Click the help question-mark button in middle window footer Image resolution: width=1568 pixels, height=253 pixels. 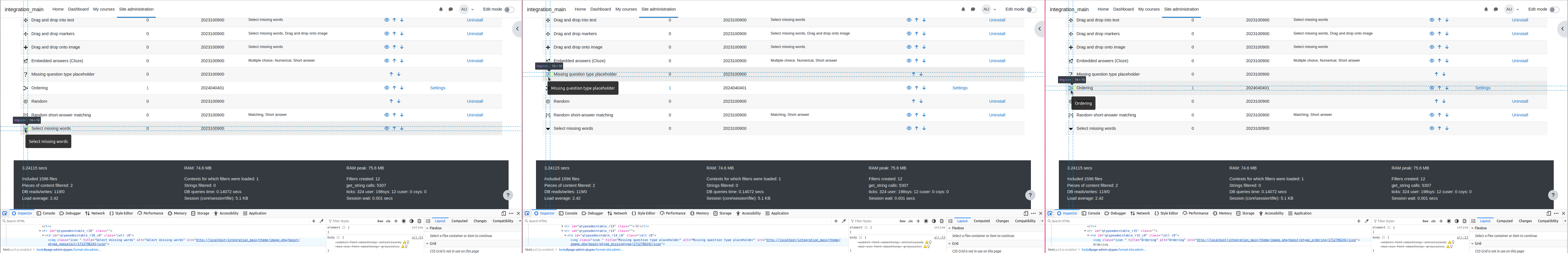coord(1030,195)
